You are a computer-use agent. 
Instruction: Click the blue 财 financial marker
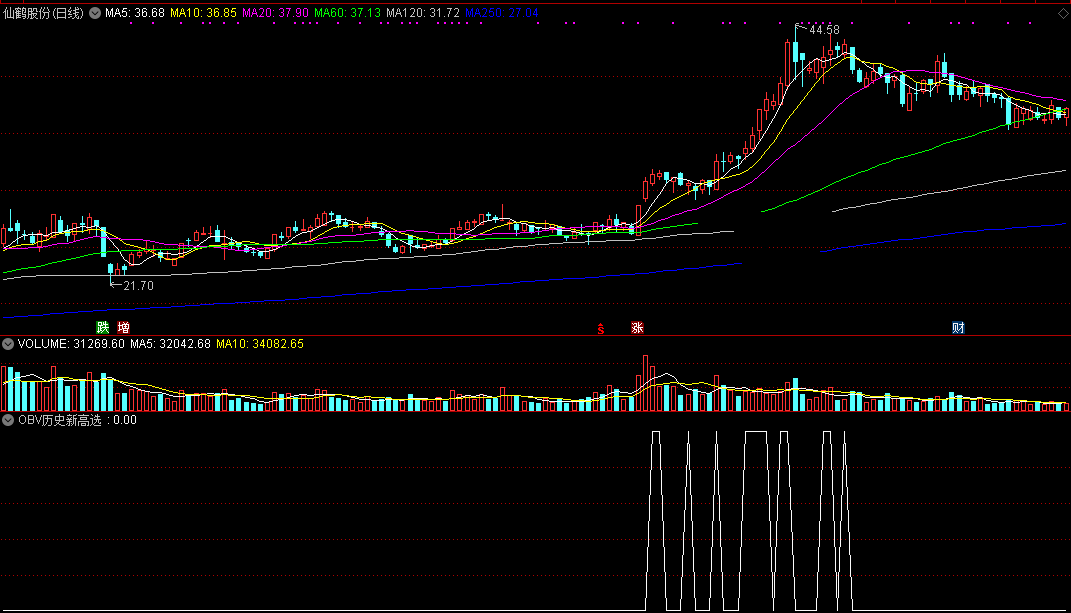(x=958, y=327)
